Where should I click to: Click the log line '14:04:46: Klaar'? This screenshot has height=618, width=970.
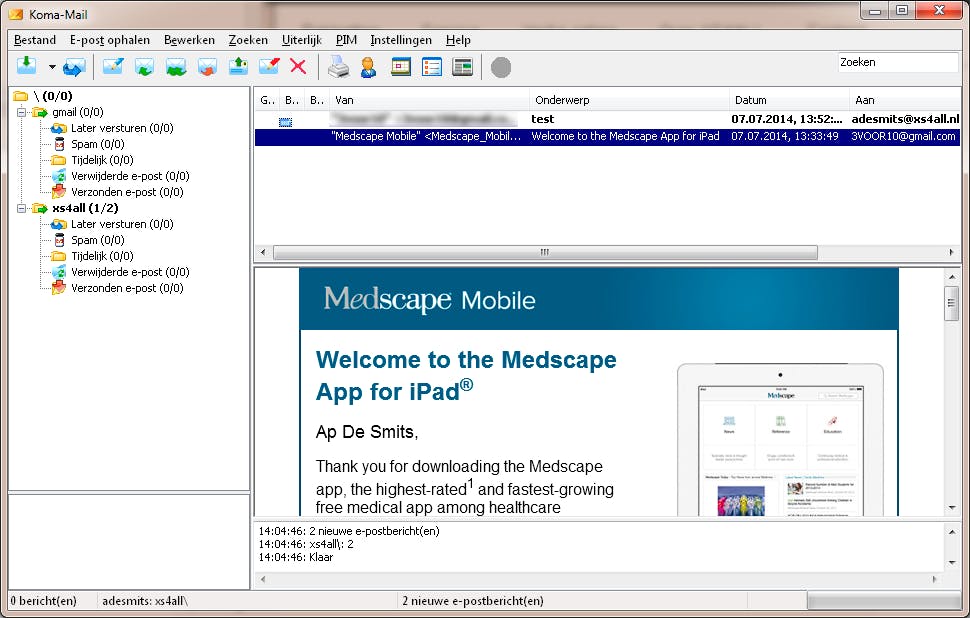click(296, 557)
